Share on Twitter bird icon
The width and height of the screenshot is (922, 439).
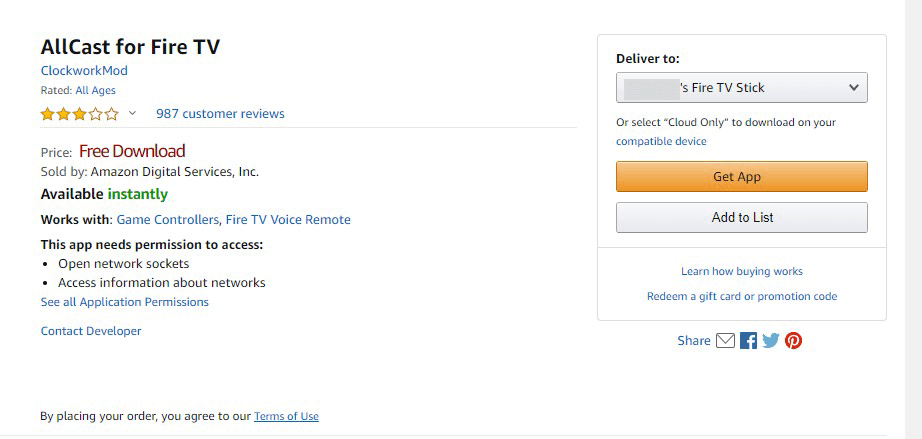pyautogui.click(x=771, y=340)
